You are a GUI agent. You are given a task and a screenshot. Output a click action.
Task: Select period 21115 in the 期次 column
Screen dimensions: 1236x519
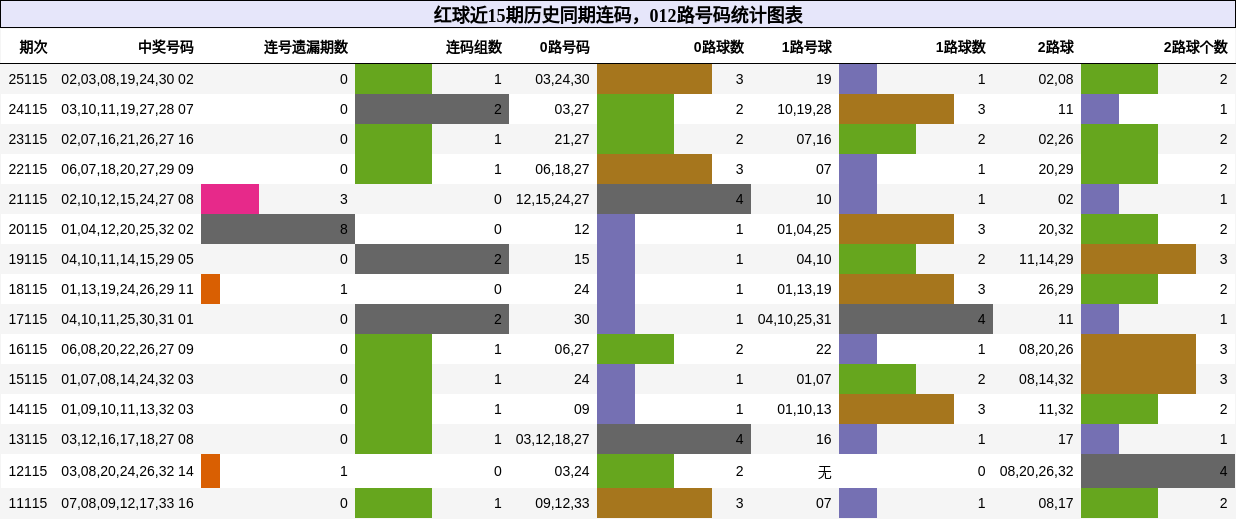28,199
